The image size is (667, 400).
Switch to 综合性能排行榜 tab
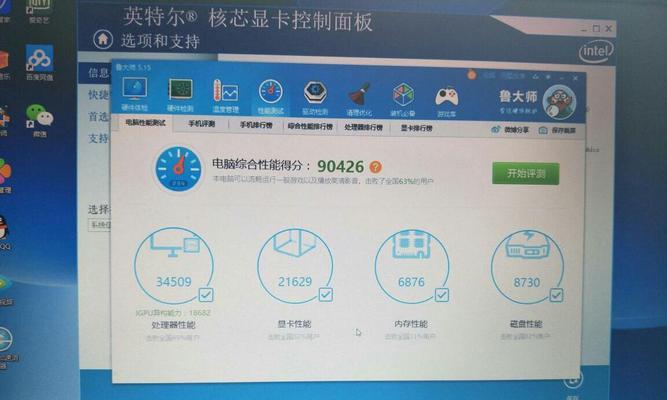(310, 126)
